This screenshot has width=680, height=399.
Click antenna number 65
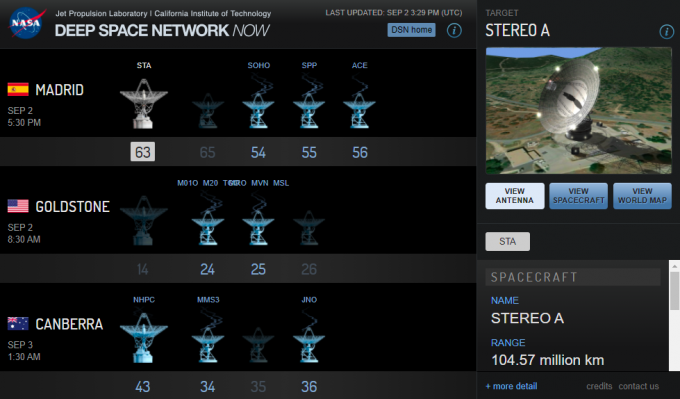tap(207, 153)
